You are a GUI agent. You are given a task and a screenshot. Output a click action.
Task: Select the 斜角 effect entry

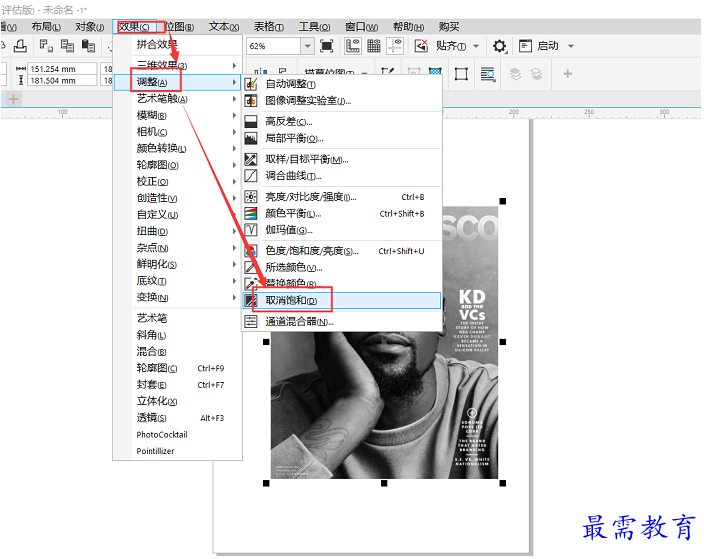coord(177,335)
